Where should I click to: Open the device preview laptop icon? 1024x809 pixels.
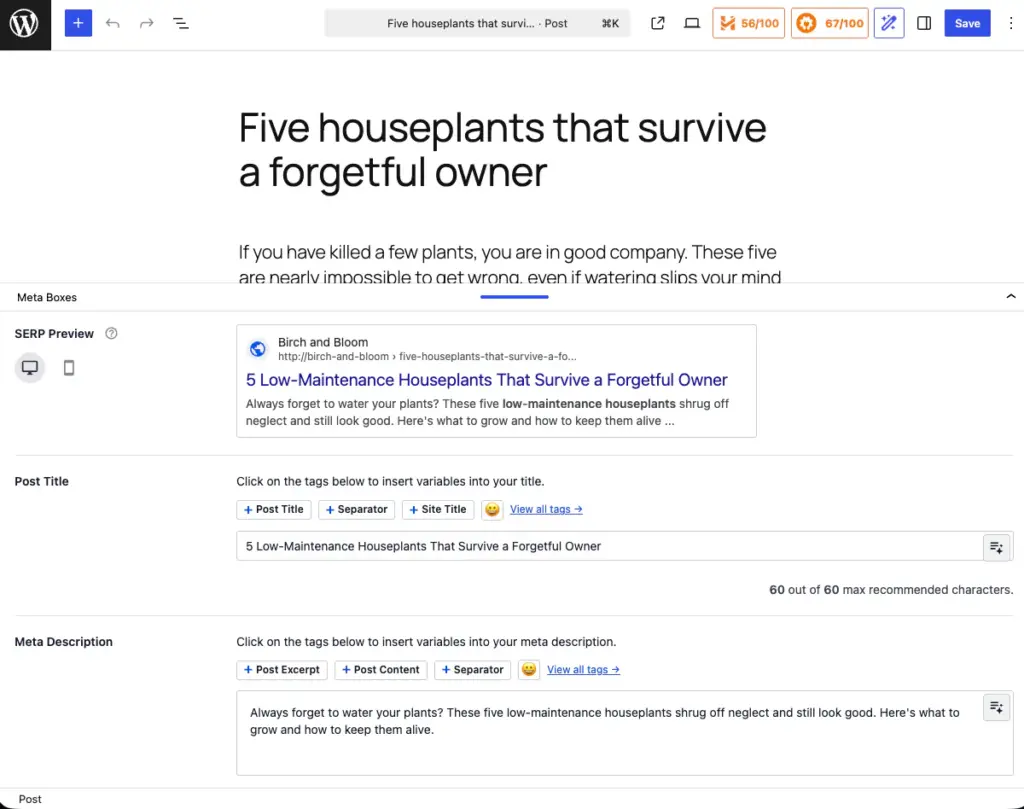(692, 24)
